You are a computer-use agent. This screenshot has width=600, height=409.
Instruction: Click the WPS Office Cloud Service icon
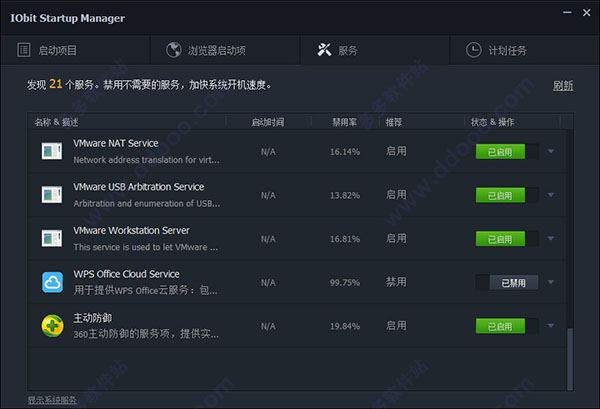[52, 282]
